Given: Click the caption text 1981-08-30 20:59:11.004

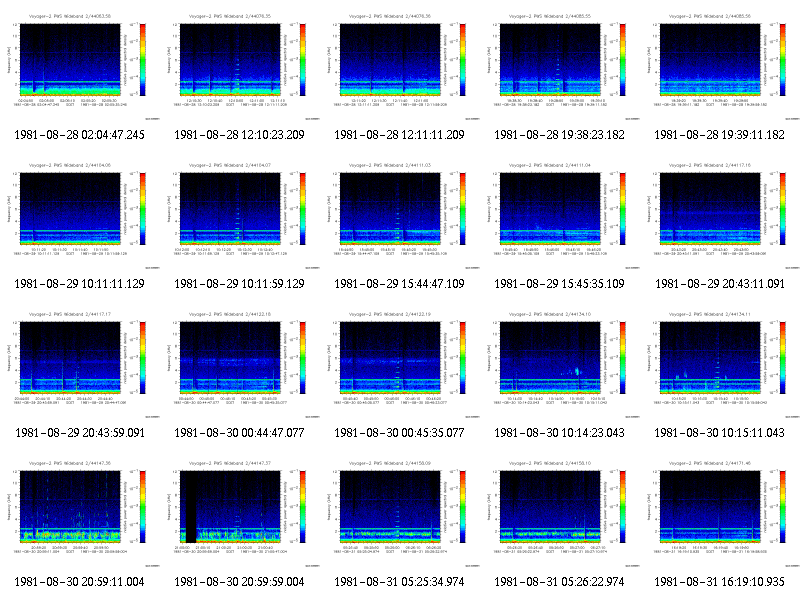Looking at the screenshot, I should [x=80, y=582].
